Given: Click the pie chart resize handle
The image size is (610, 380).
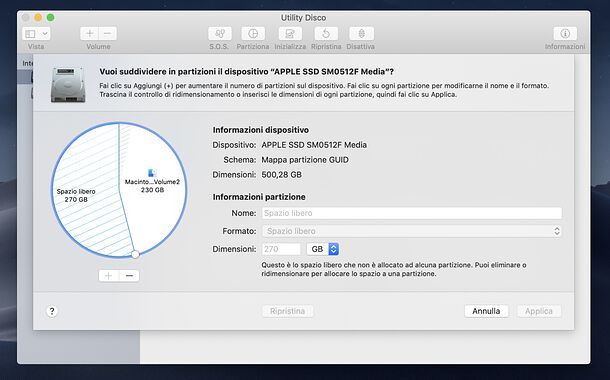Looking at the screenshot, I should tap(135, 254).
